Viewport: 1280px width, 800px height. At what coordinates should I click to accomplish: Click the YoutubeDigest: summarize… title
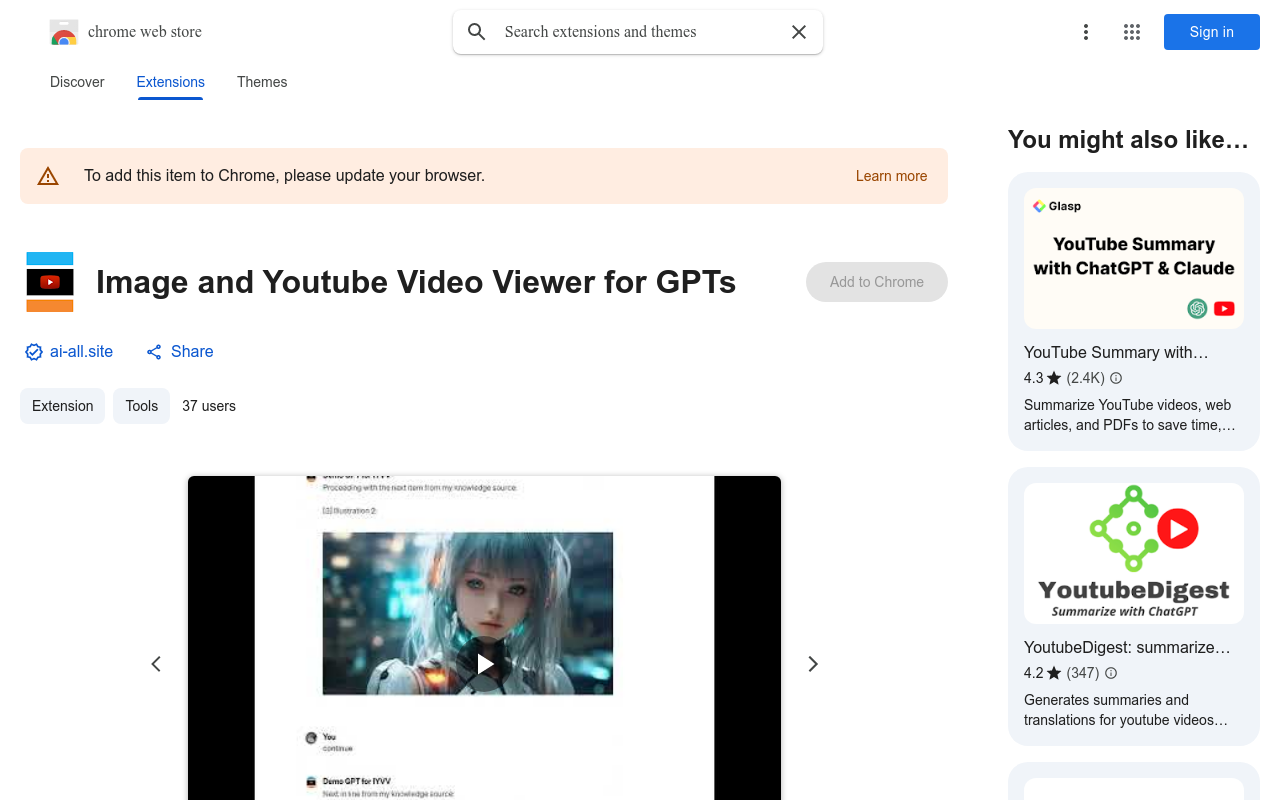tap(1127, 647)
